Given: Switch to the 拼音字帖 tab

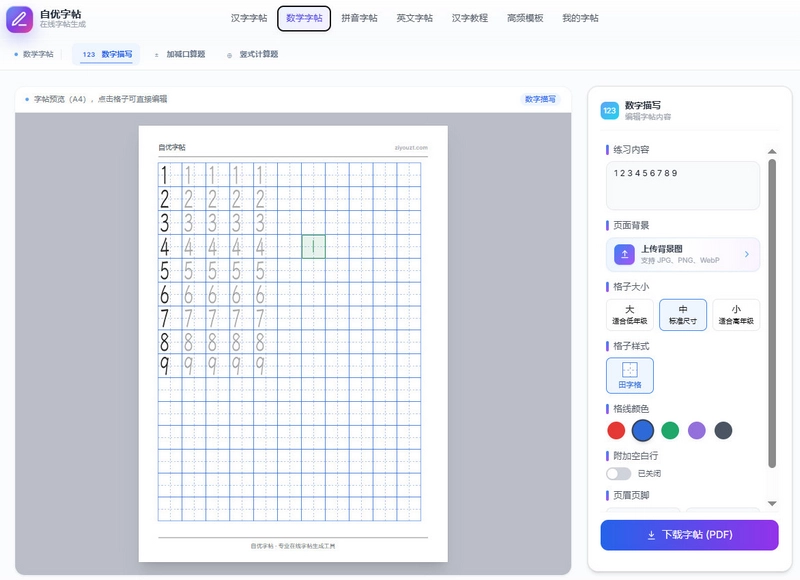Looking at the screenshot, I should [x=359, y=18].
